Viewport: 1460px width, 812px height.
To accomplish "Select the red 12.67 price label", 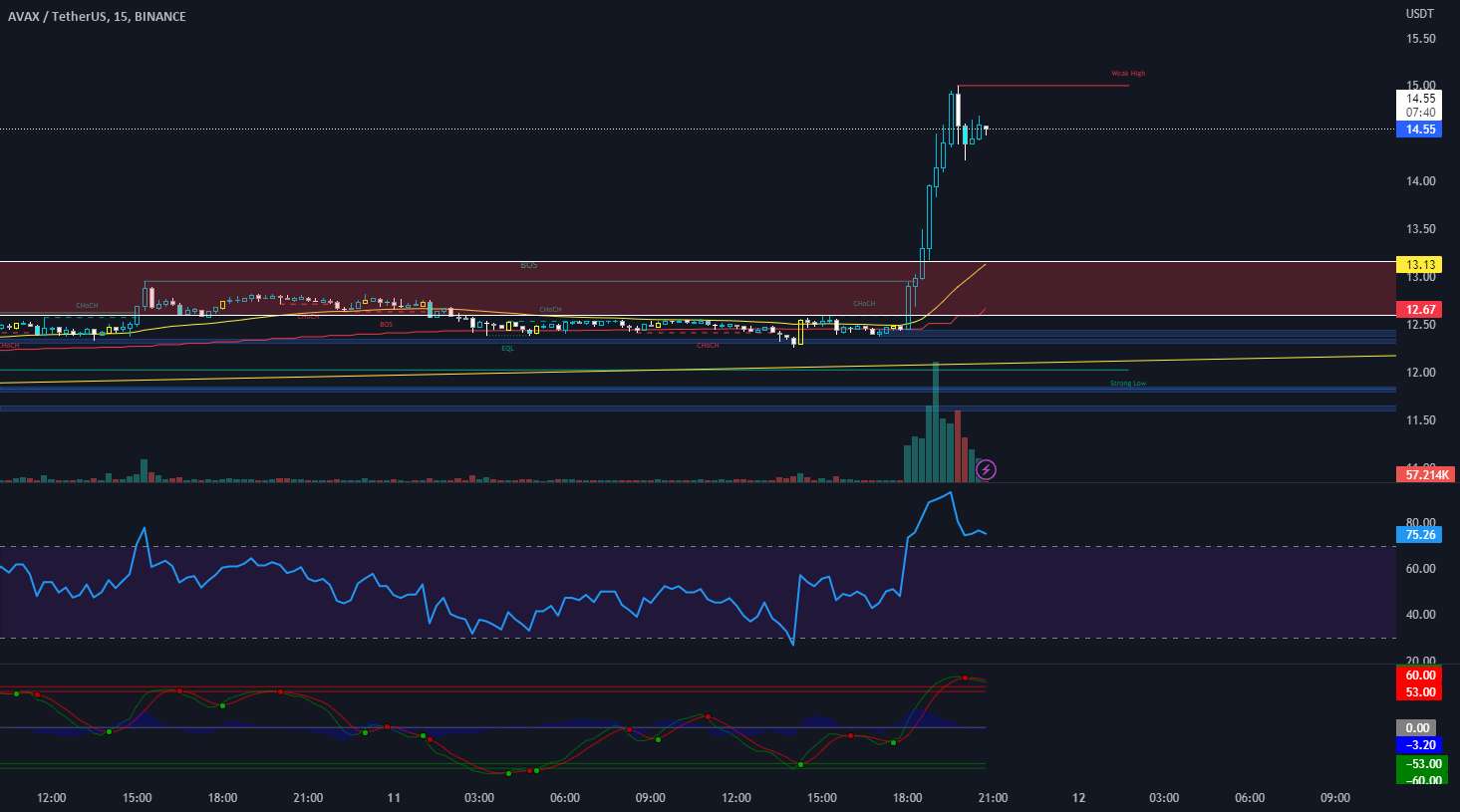I will click(x=1420, y=310).
